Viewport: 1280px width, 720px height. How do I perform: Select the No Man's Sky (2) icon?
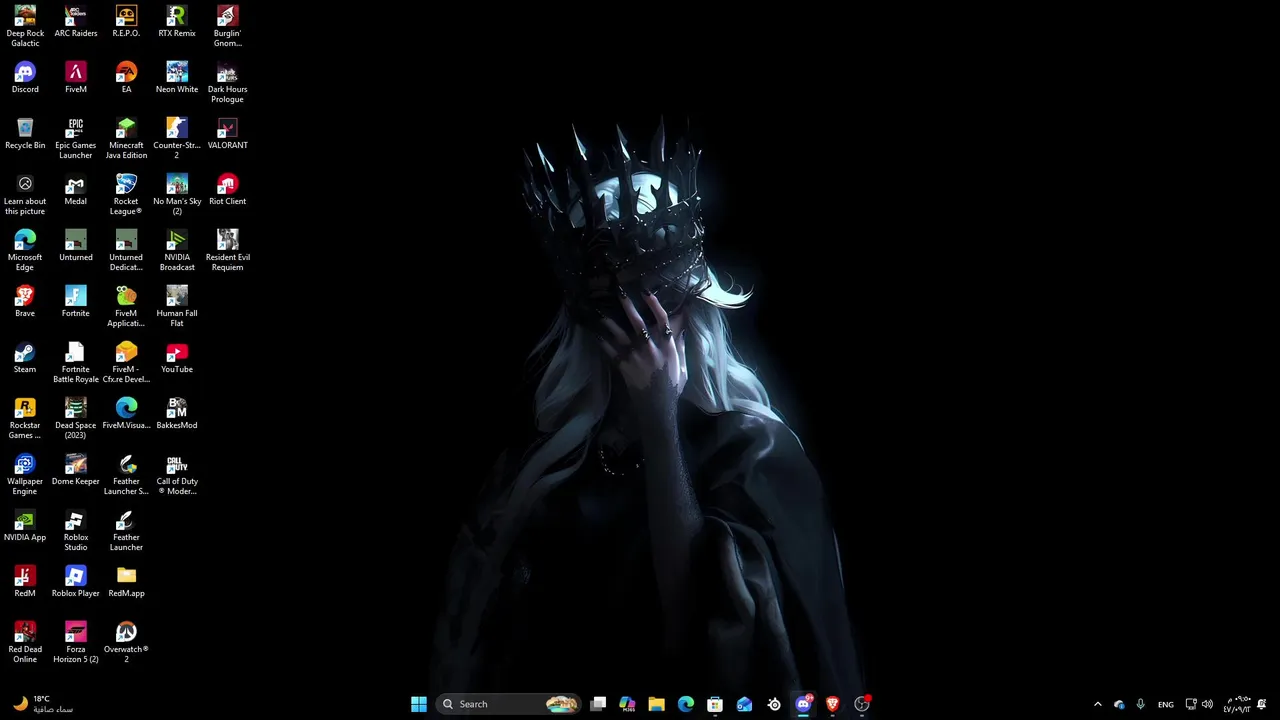point(177,194)
